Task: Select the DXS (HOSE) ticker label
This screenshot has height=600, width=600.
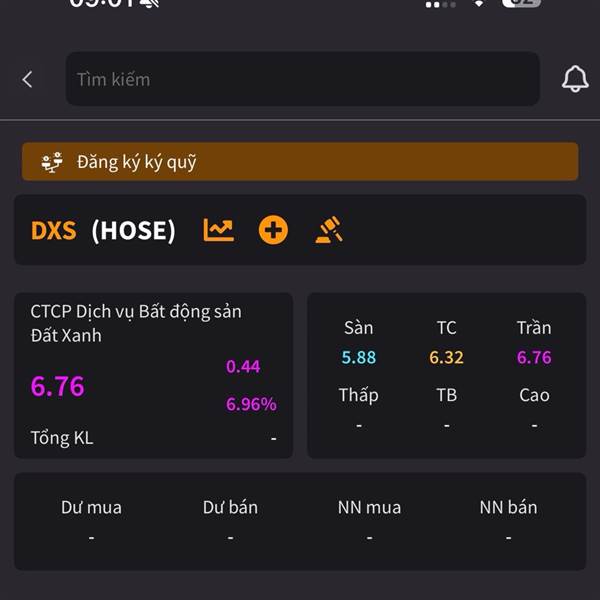Action: [x=103, y=230]
